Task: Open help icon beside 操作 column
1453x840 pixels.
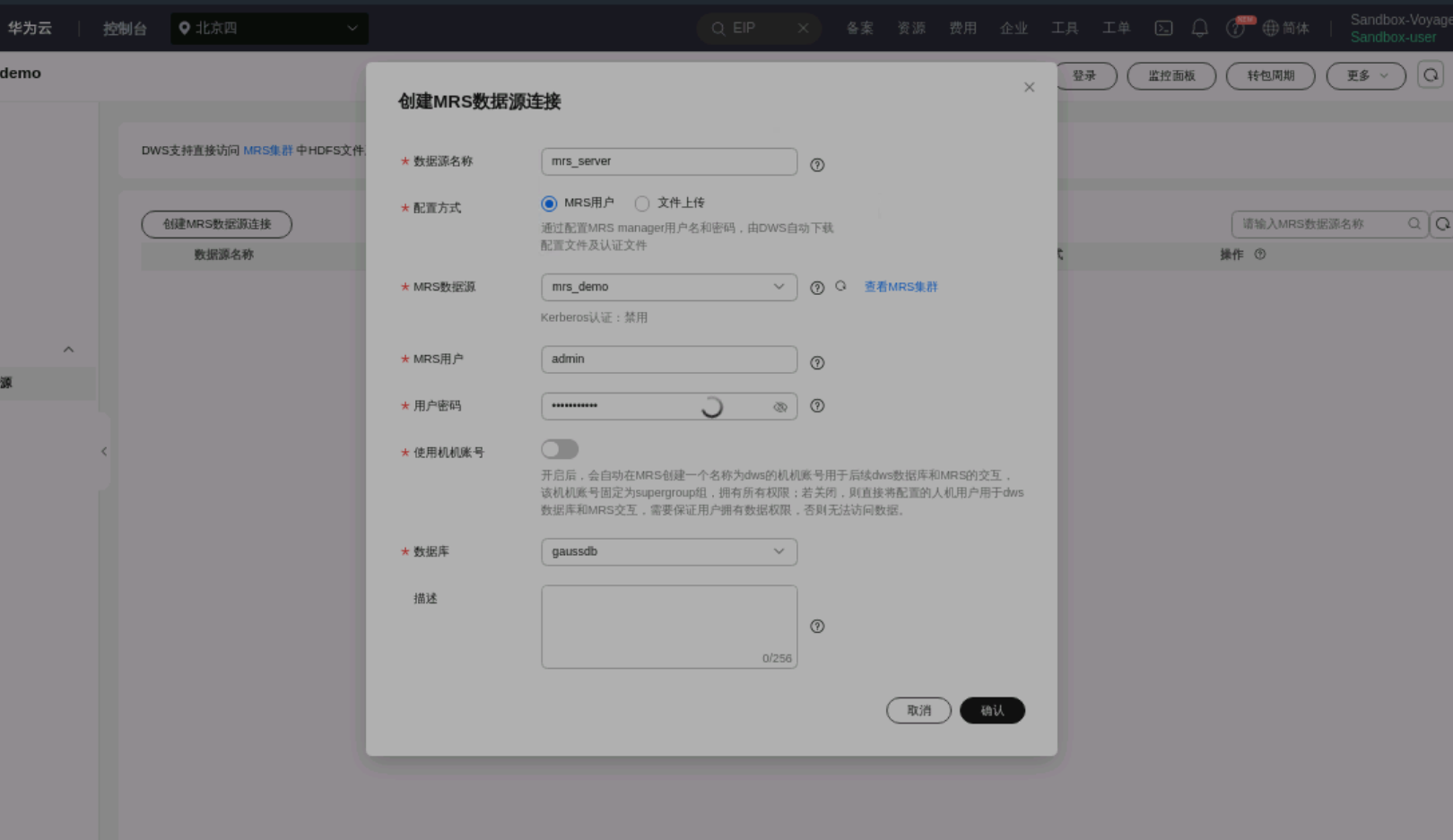Action: tap(1260, 255)
